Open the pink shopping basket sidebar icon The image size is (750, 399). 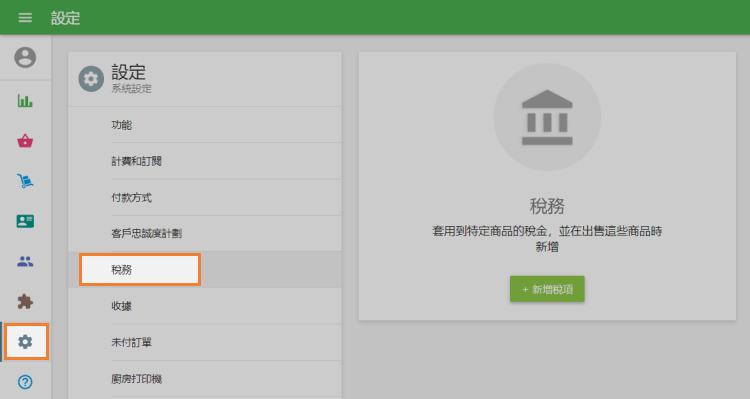coord(25,141)
